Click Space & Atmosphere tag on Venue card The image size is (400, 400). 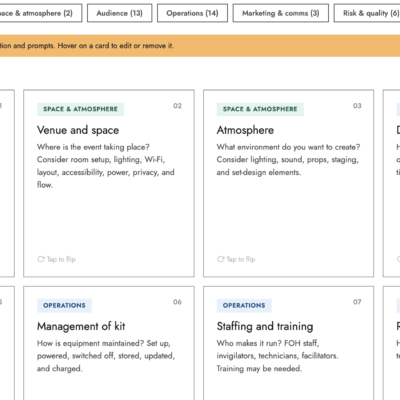point(80,109)
